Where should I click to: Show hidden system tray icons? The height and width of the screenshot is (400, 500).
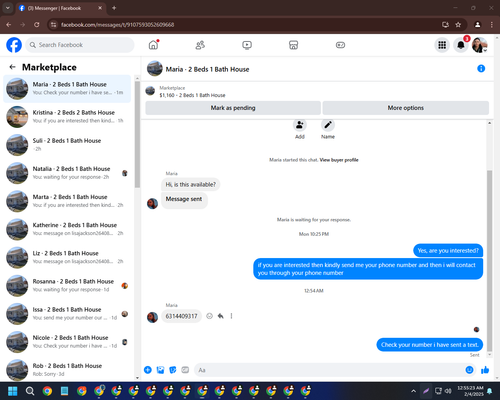[413, 391]
